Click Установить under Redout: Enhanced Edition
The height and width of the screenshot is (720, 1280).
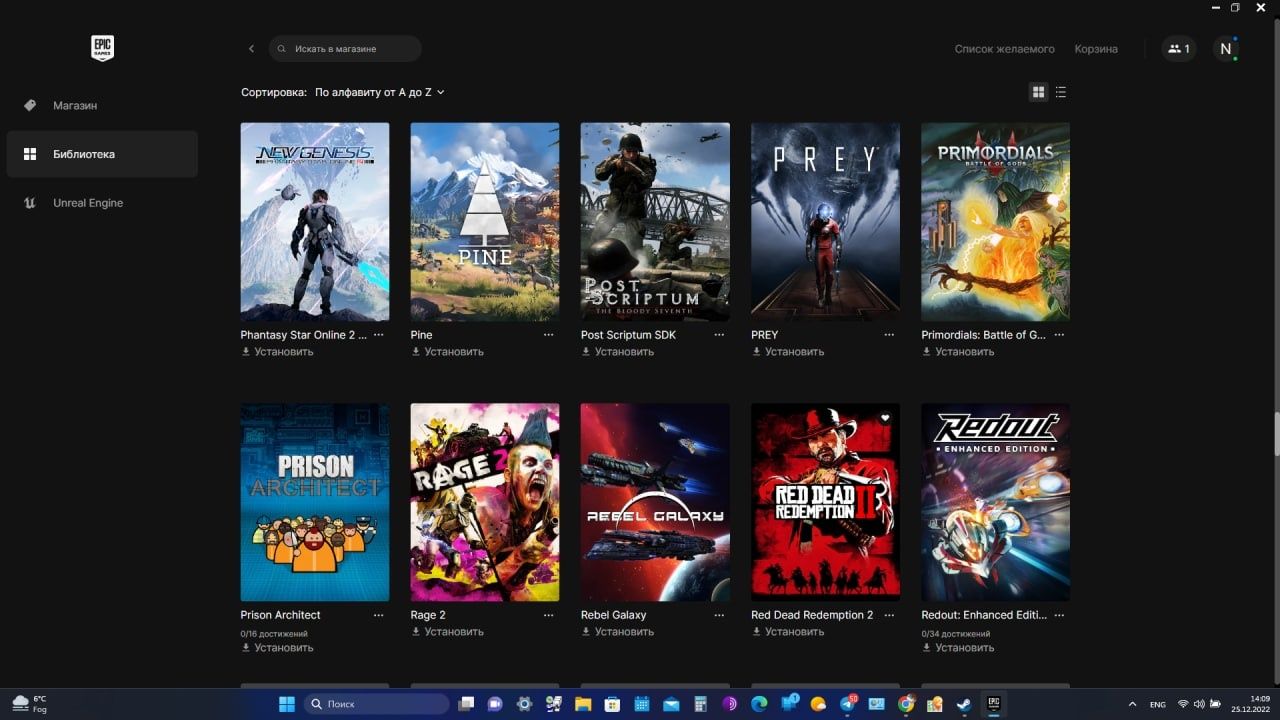958,648
